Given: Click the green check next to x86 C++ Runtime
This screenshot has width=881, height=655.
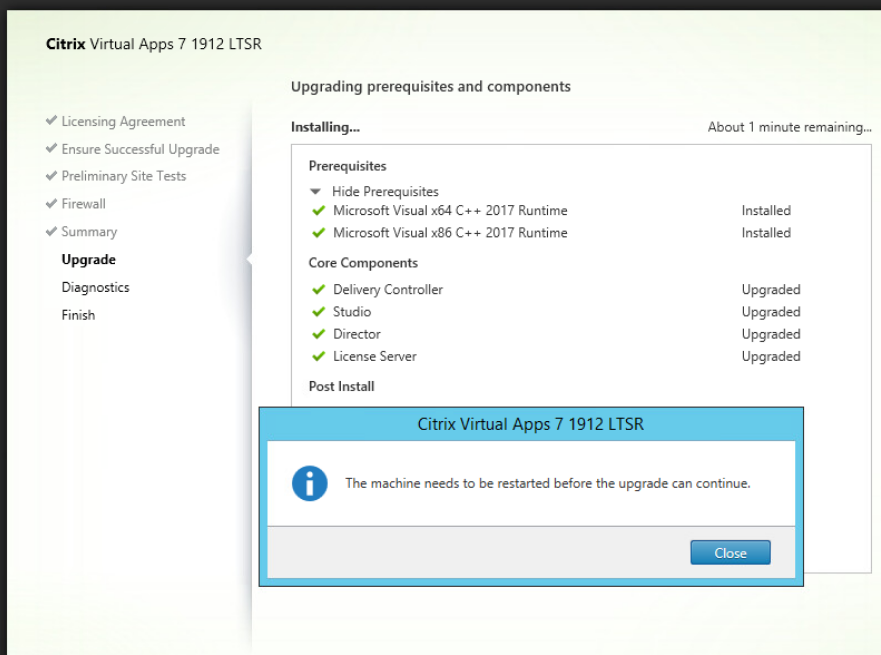Looking at the screenshot, I should [319, 233].
